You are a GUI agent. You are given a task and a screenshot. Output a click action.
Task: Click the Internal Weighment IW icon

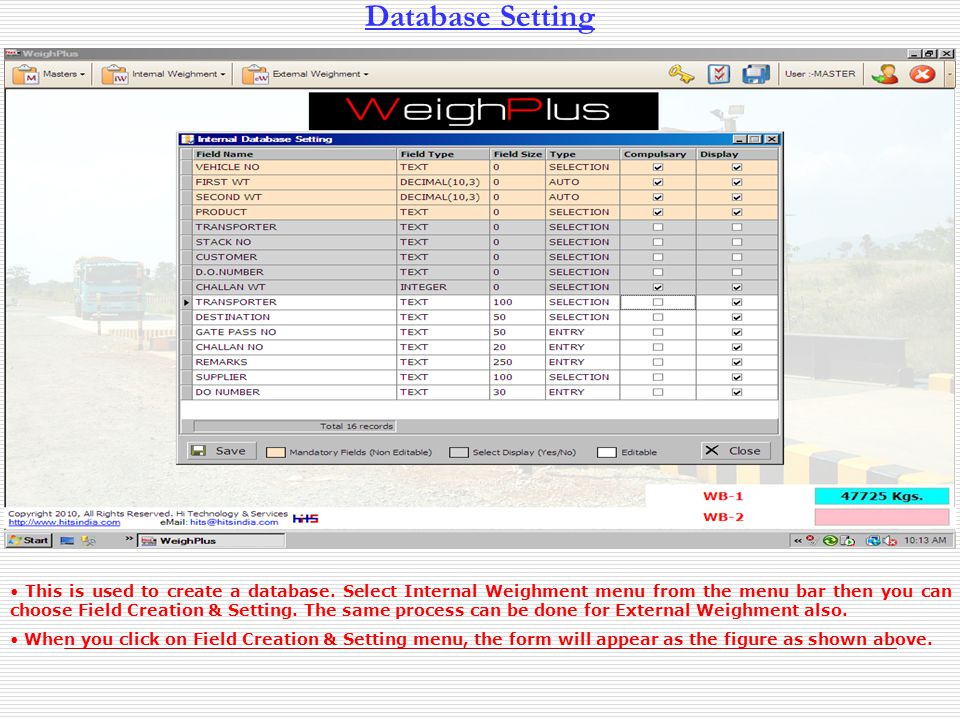pyautogui.click(x=114, y=75)
